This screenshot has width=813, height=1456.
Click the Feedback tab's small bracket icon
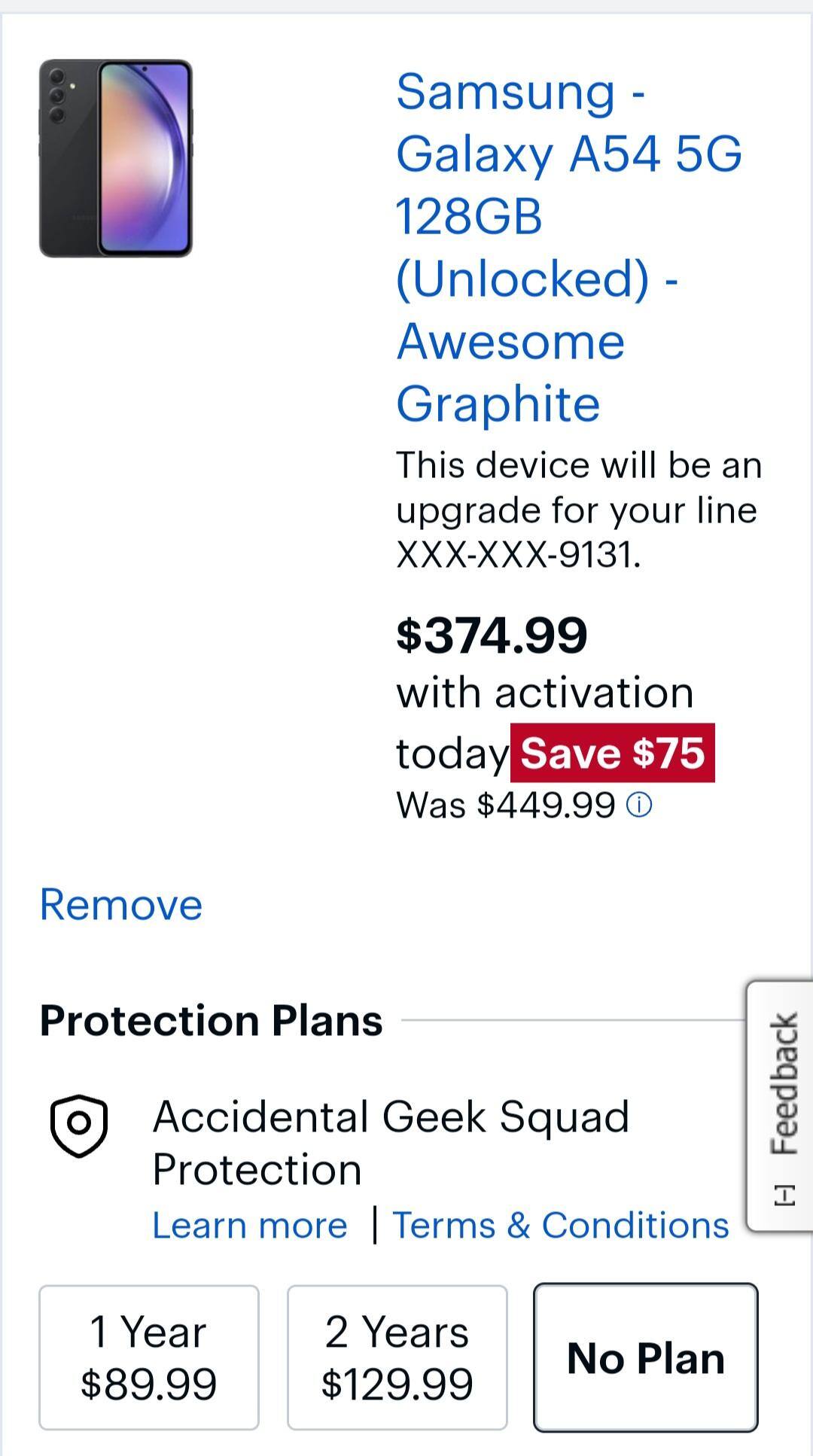coord(784,1194)
